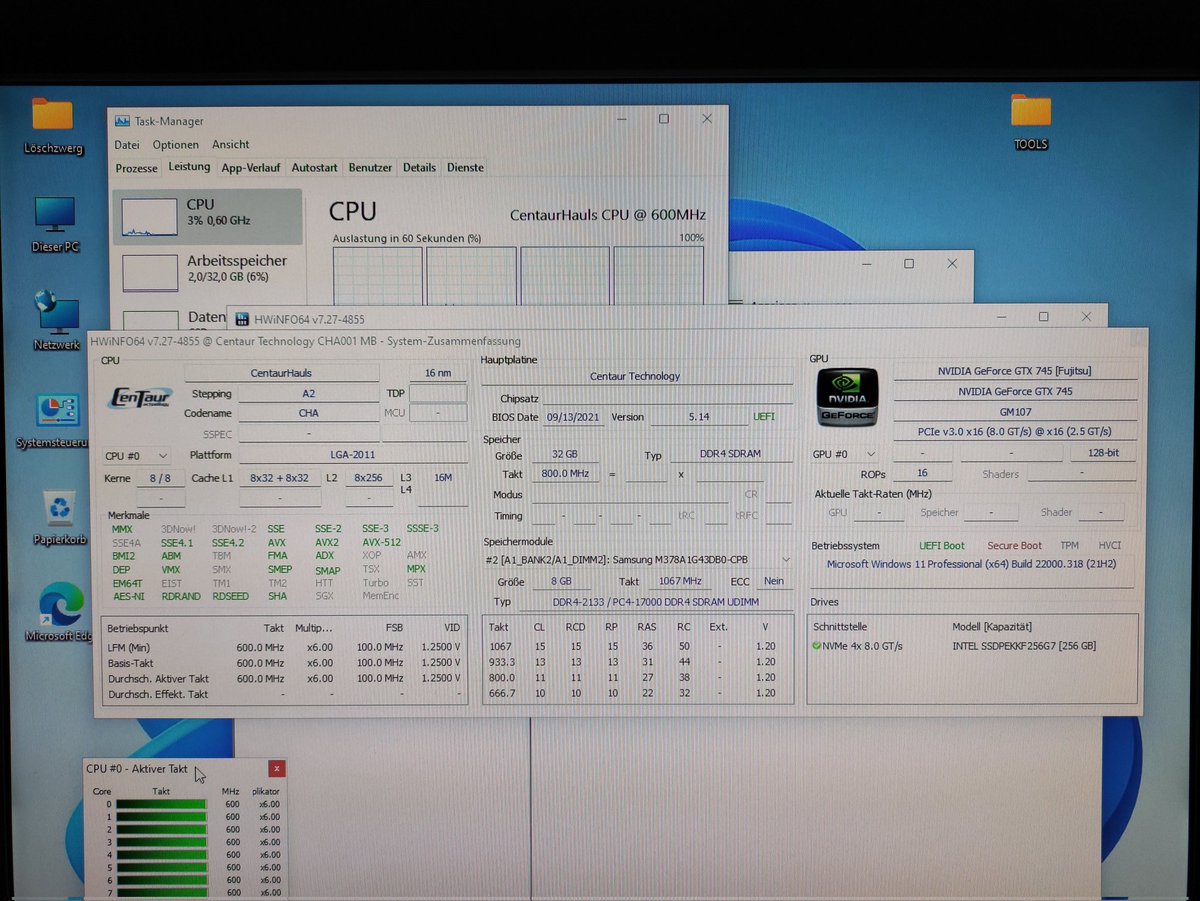Click the memory Takt 800.0 MHz field
The height and width of the screenshot is (901, 1200).
[x=565, y=474]
